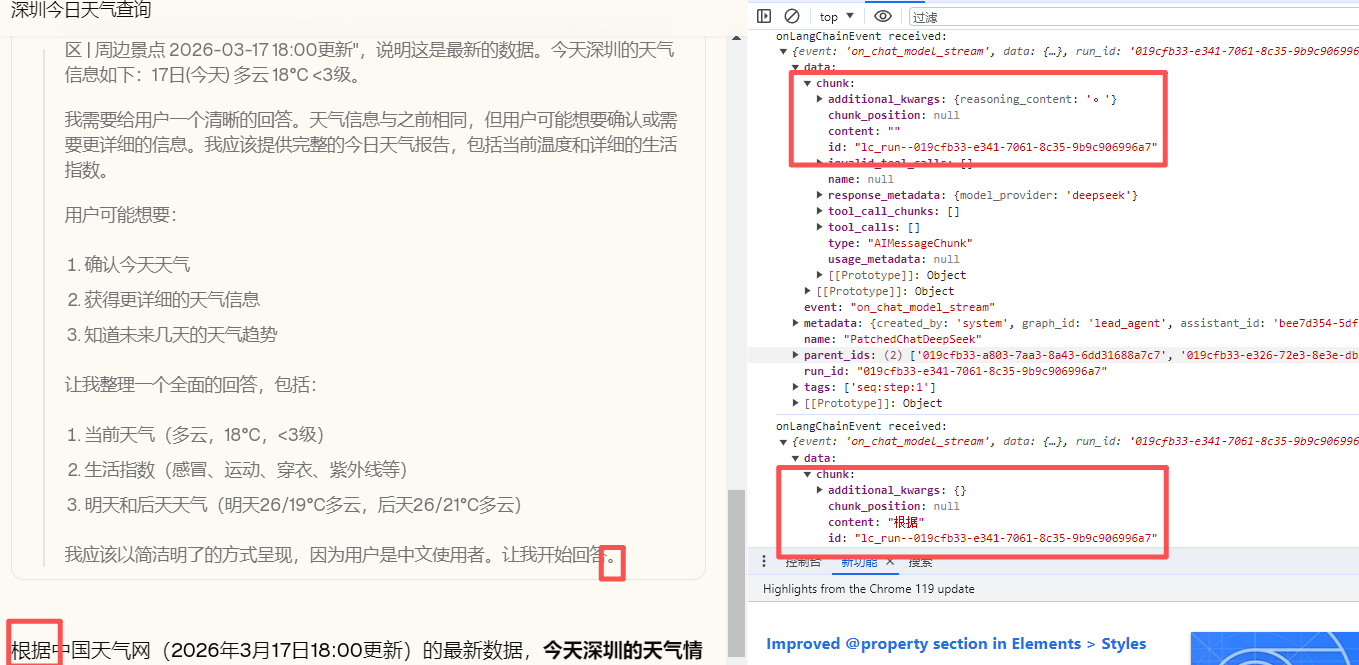Select the content: "根据" property
The height and width of the screenshot is (665, 1359).
coord(876,522)
